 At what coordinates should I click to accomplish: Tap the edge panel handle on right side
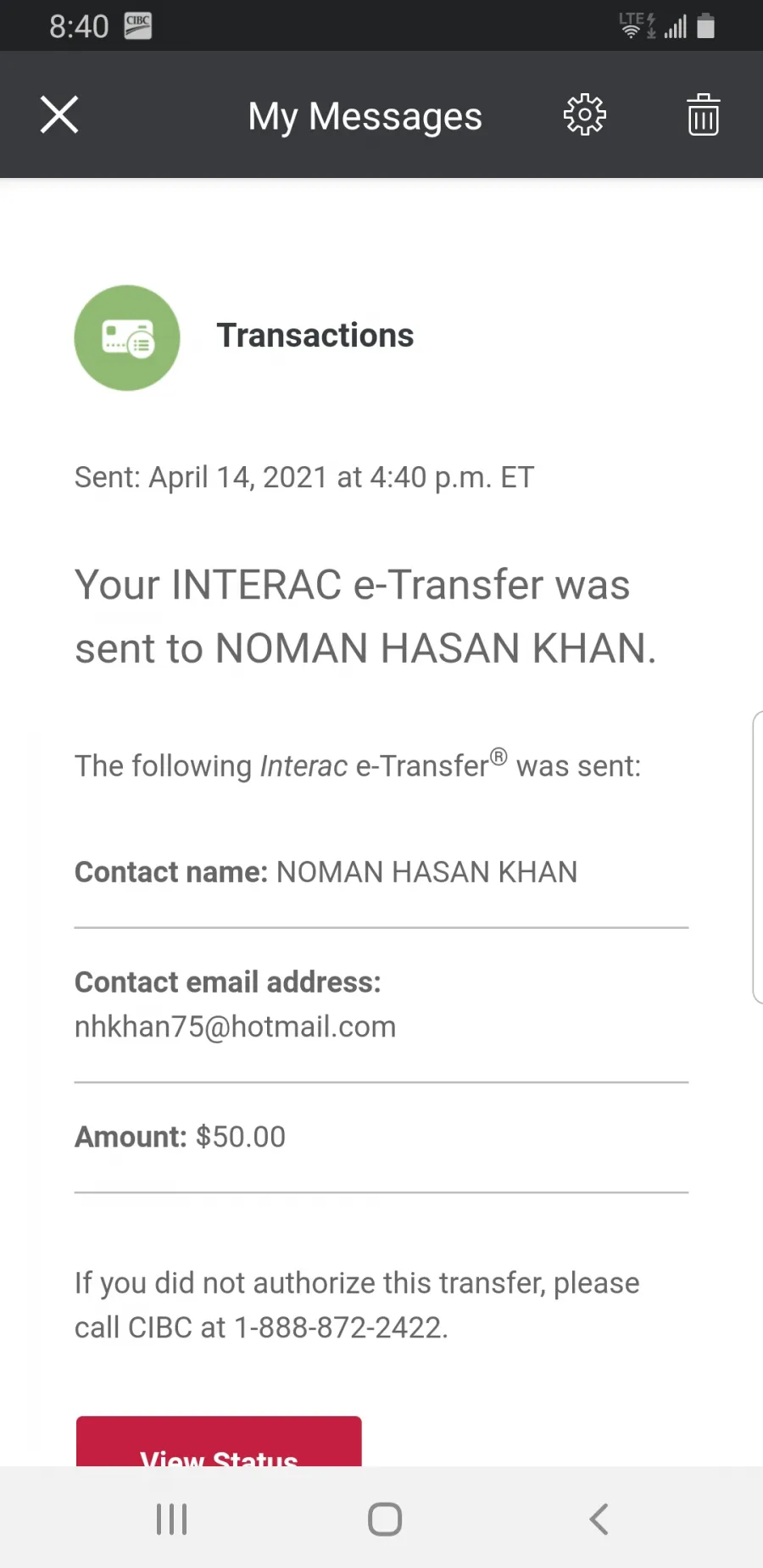point(757,858)
